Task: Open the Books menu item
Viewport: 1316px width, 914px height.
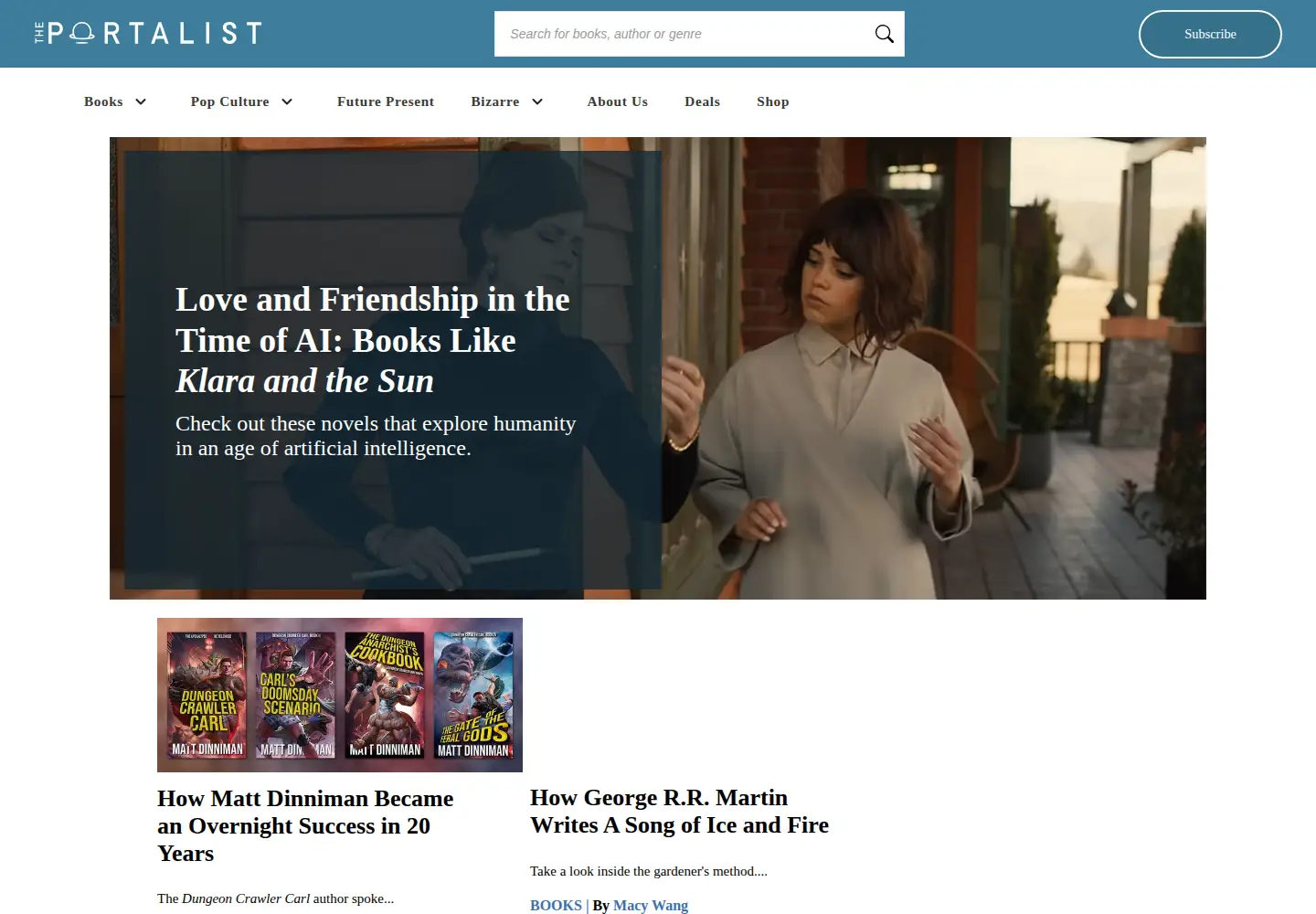Action: coord(103,101)
